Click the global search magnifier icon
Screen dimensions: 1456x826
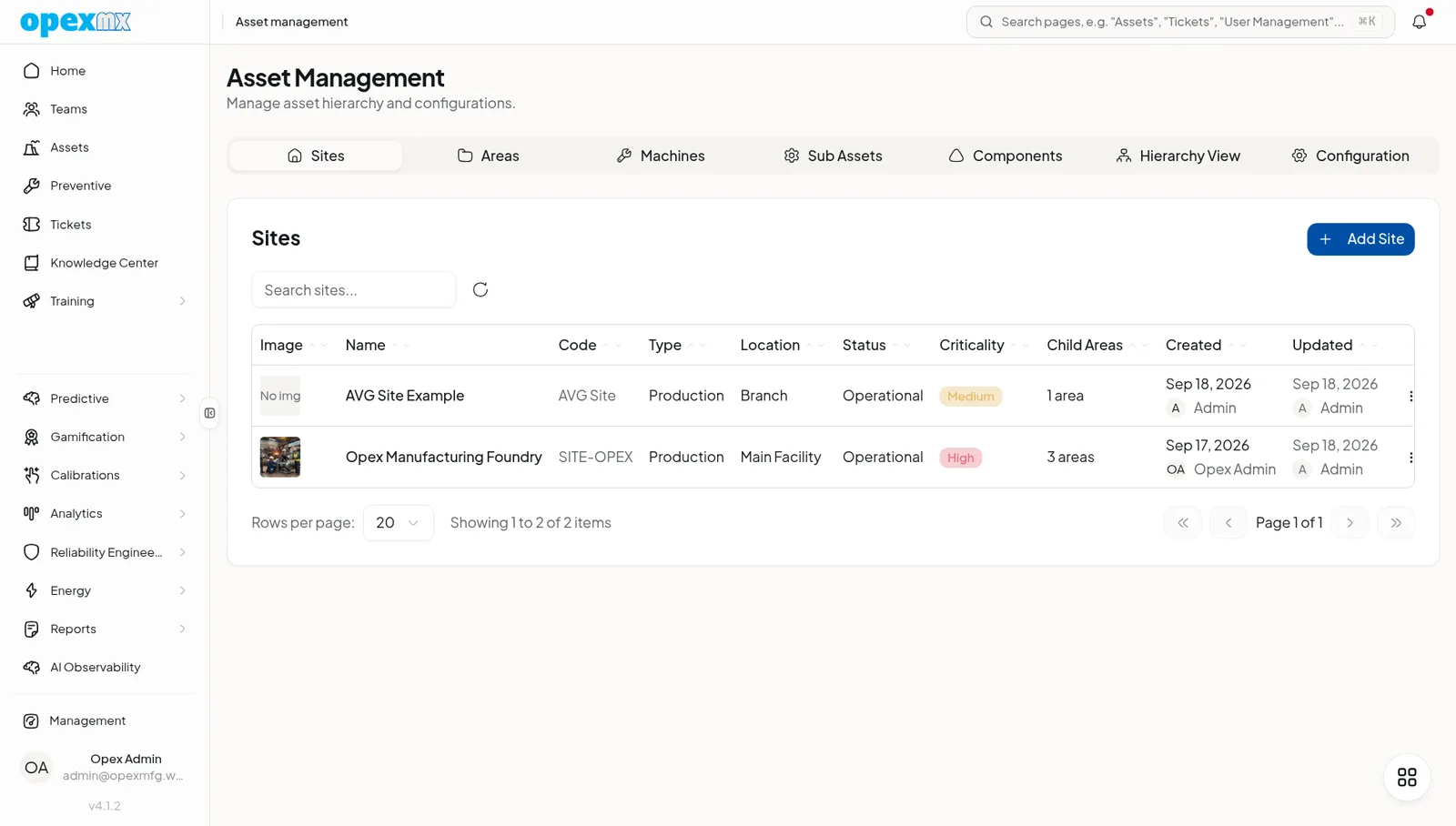click(x=986, y=22)
